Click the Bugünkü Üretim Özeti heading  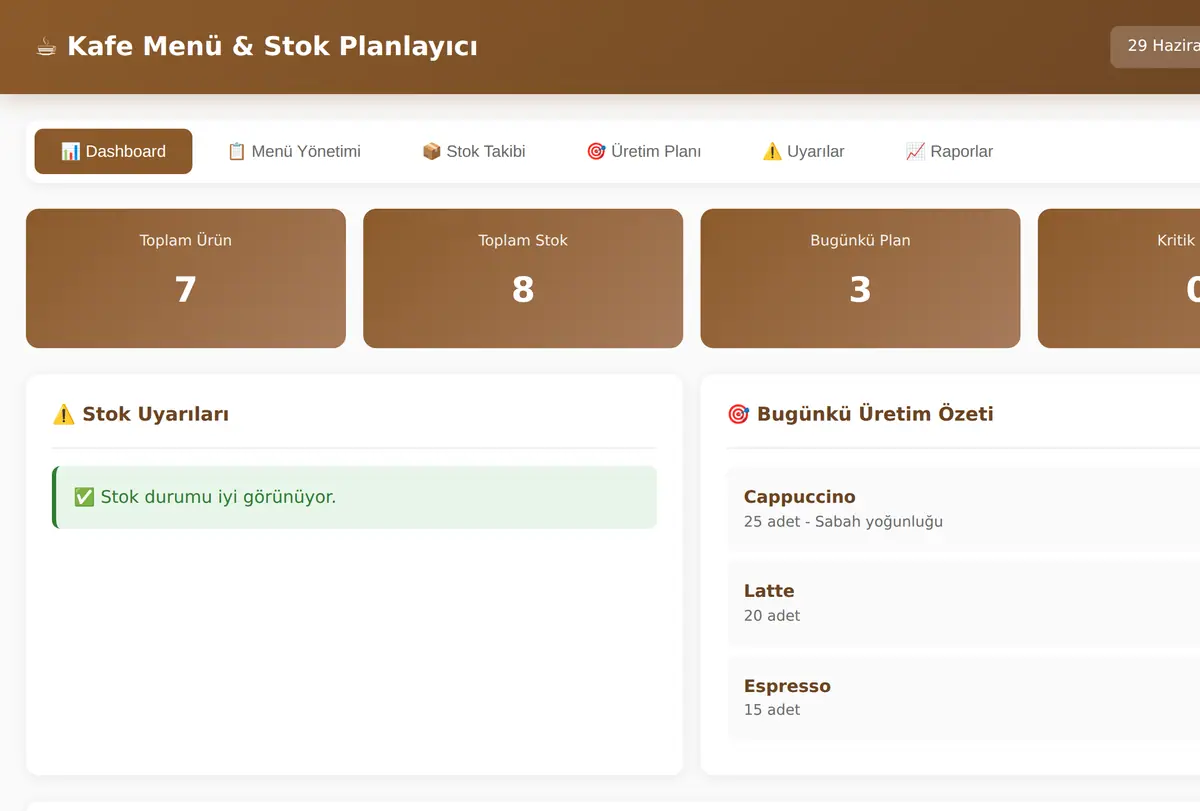click(875, 414)
